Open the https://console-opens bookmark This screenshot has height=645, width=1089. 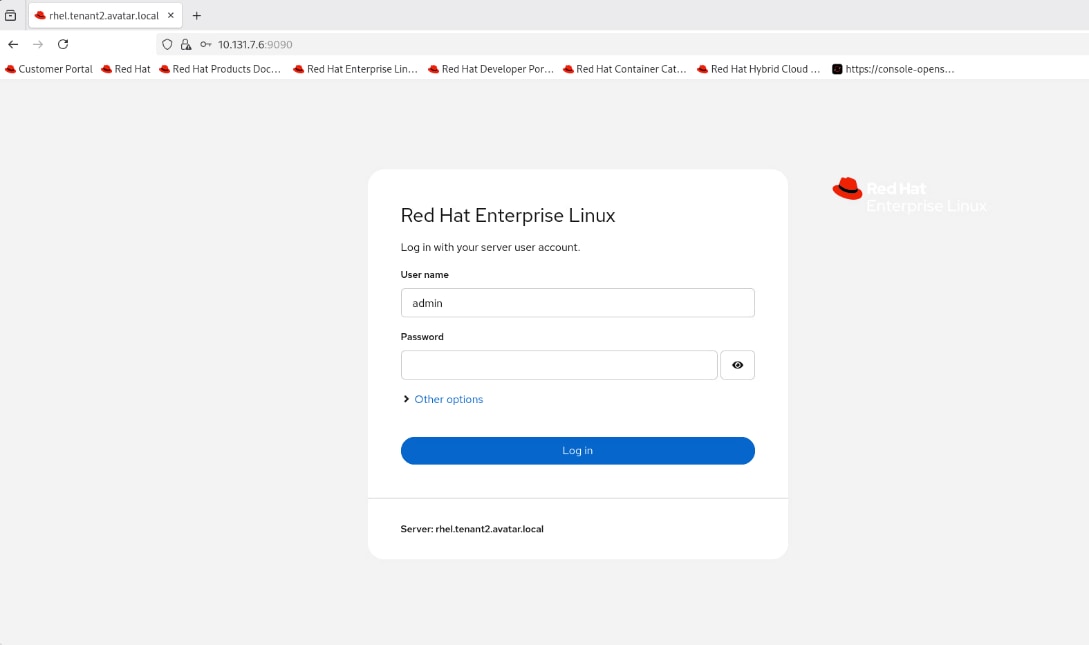tap(893, 69)
